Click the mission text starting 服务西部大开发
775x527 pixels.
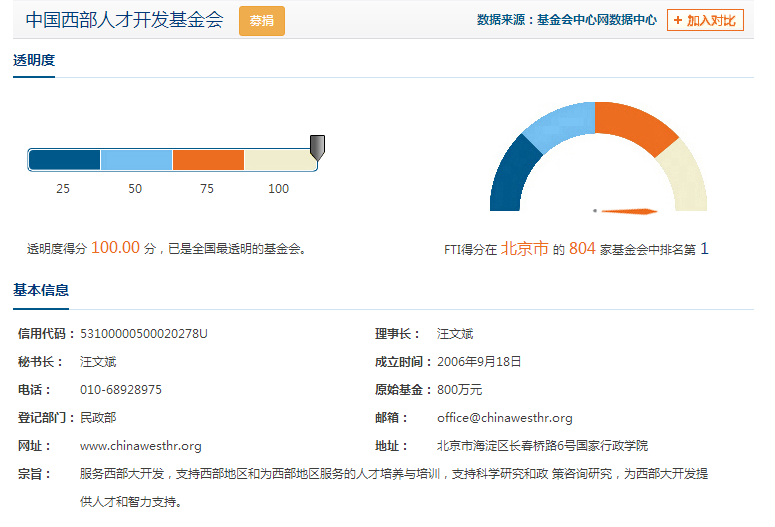(x=394, y=487)
